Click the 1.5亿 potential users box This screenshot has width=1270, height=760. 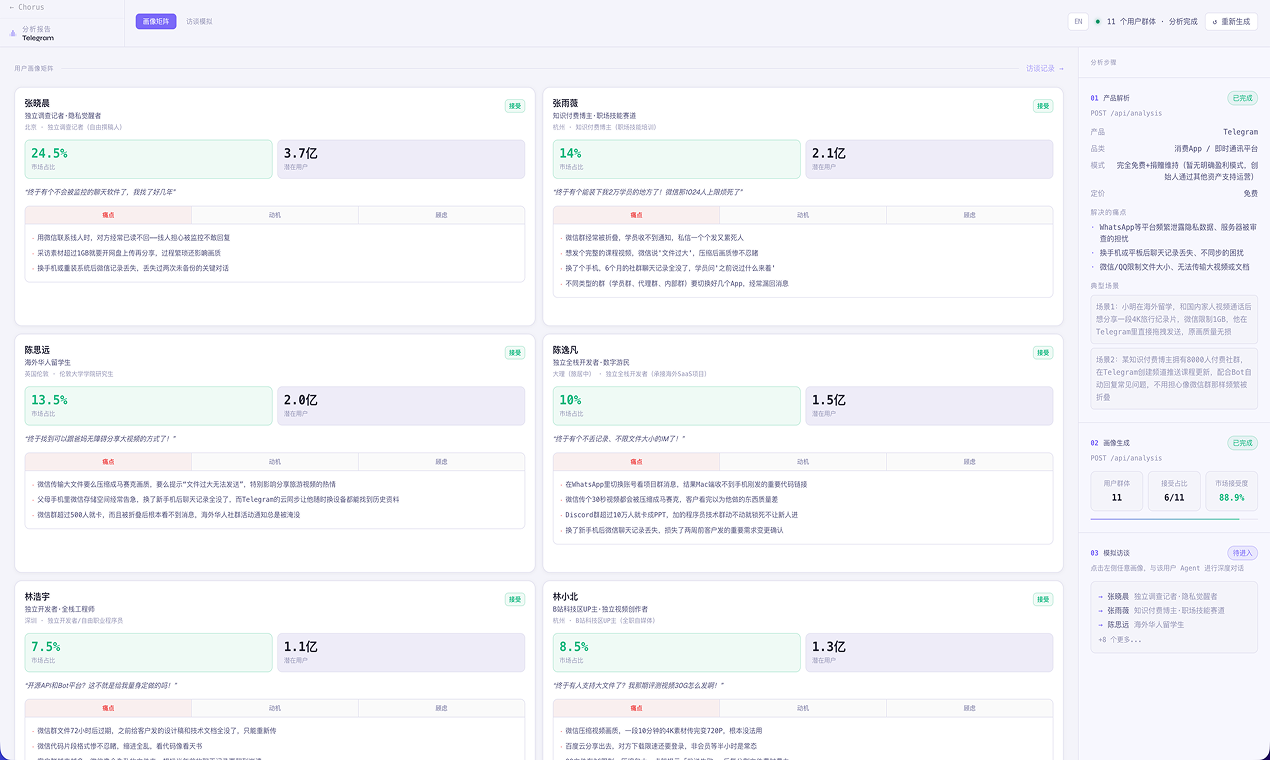point(929,406)
